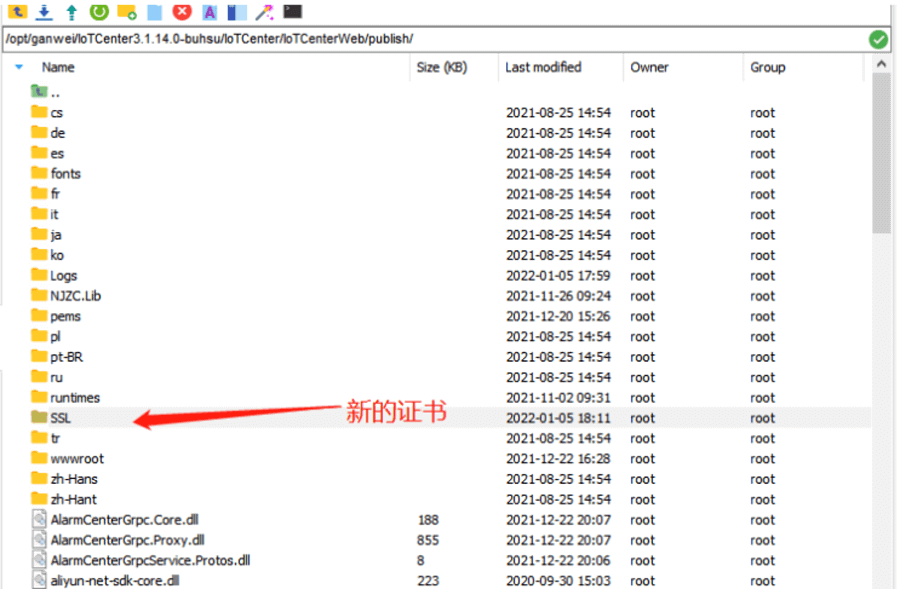Select the pems folder
The height and width of the screenshot is (589, 900).
click(65, 316)
